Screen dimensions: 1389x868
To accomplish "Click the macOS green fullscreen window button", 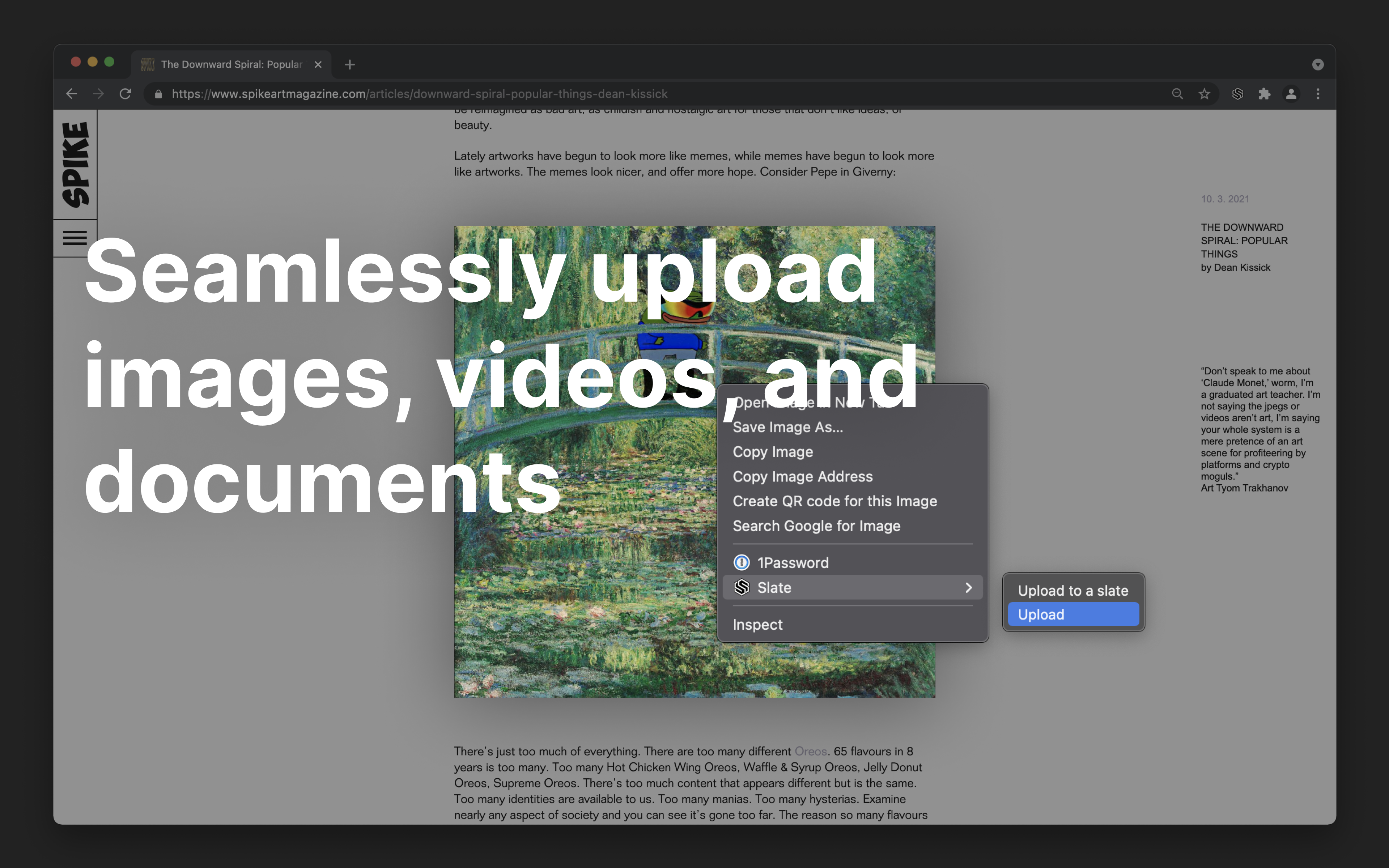I will click(x=109, y=61).
